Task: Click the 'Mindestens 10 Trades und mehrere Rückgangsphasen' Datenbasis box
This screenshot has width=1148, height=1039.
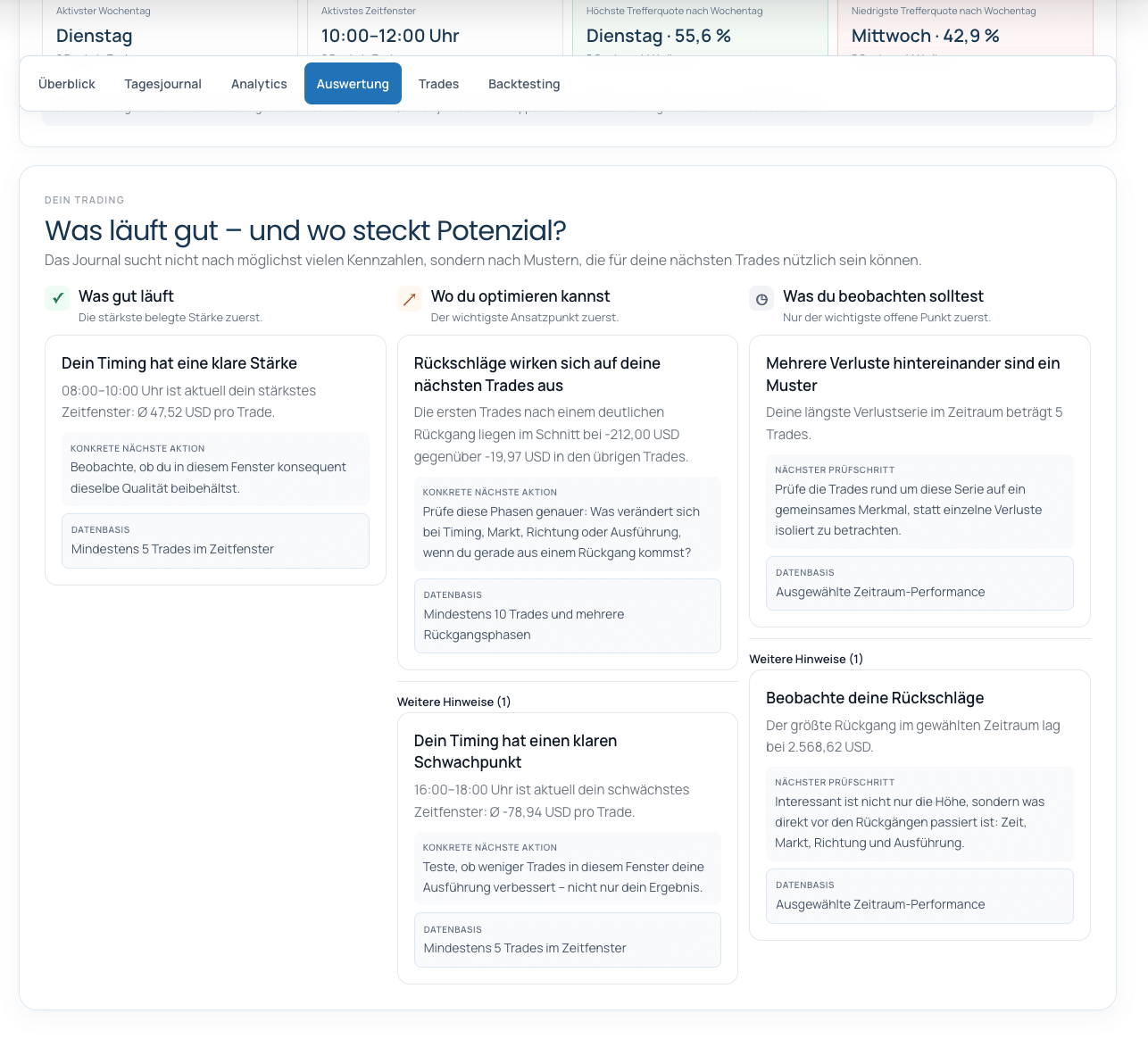Action: coord(568,616)
